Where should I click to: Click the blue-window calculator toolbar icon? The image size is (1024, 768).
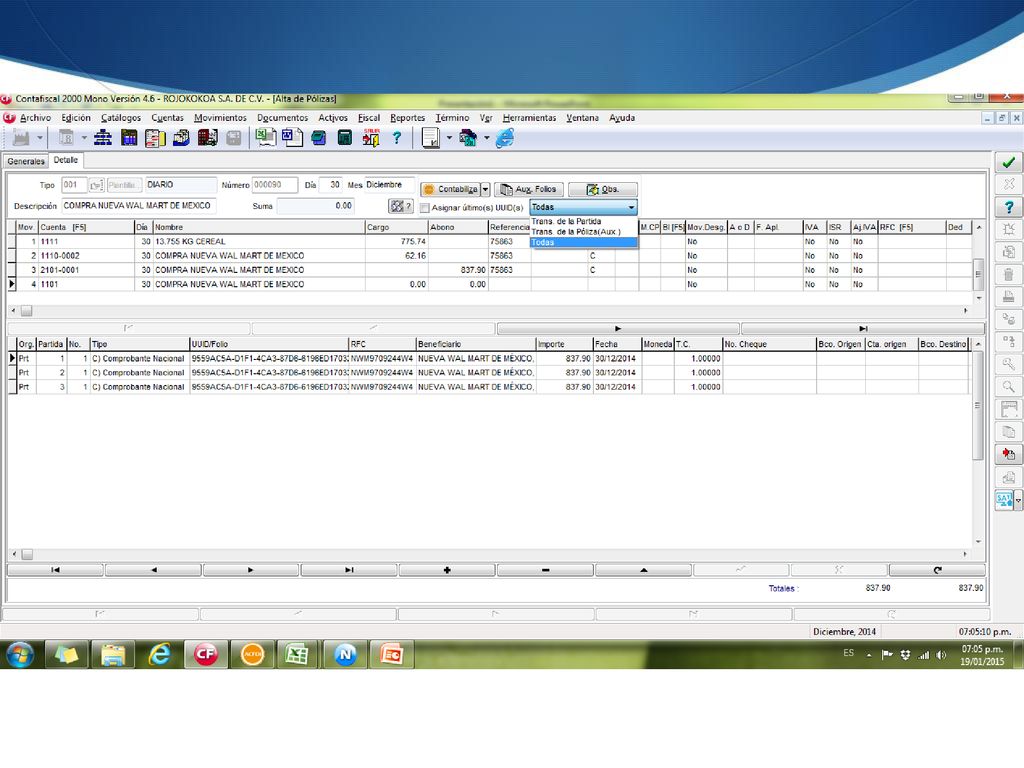[x=129, y=138]
